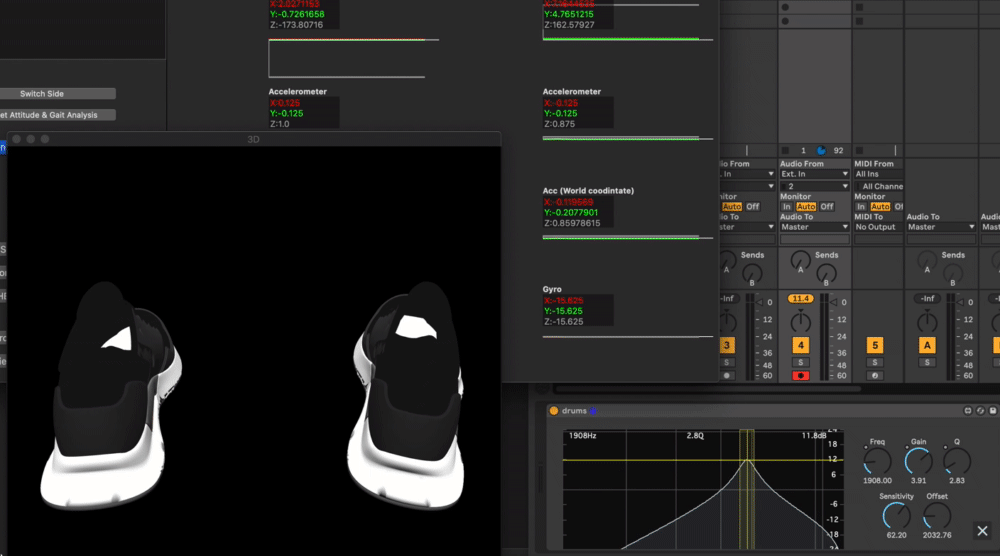Open the MIDI From All Ins dropdown
Viewport: 1000px width, 556px height.
point(875,174)
